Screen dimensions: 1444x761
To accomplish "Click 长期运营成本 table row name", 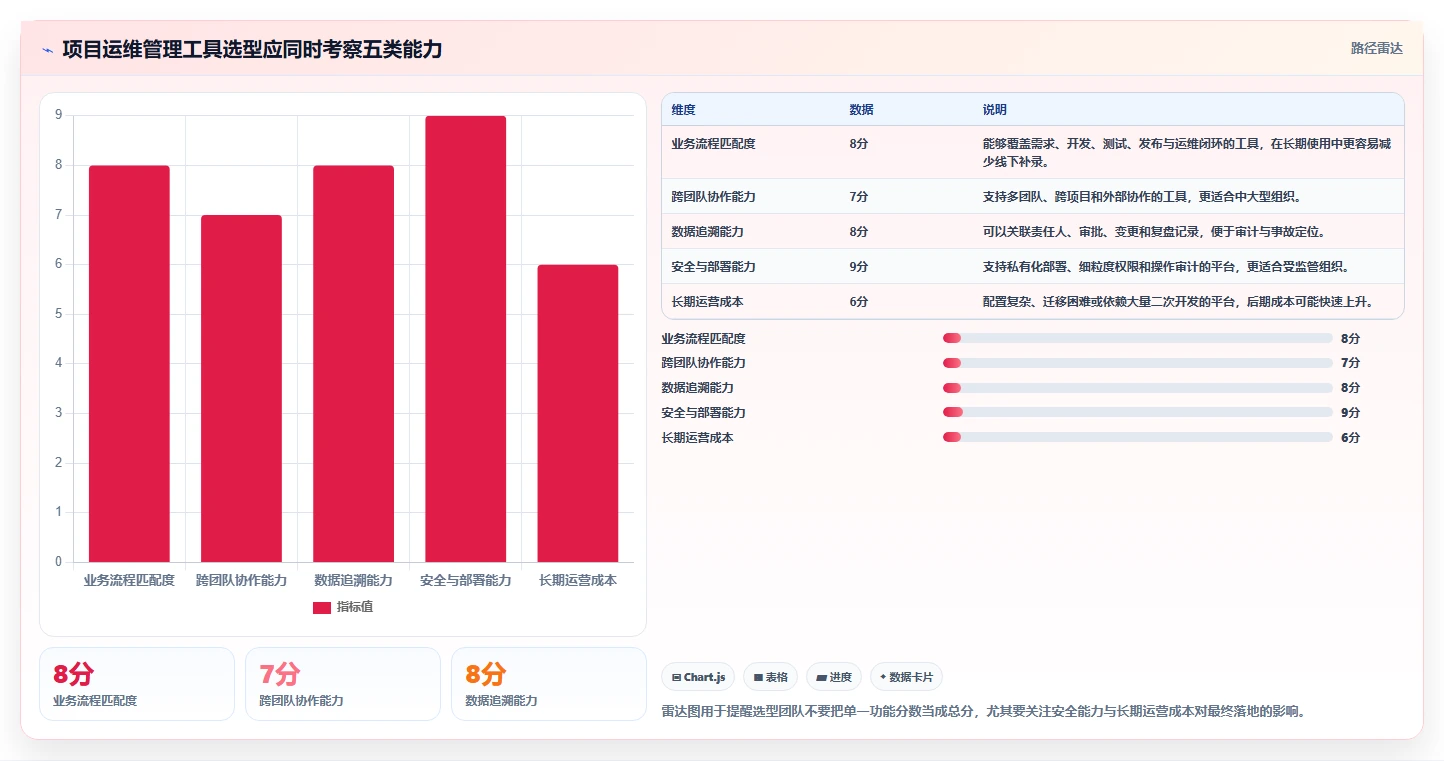I will pyautogui.click(x=708, y=302).
